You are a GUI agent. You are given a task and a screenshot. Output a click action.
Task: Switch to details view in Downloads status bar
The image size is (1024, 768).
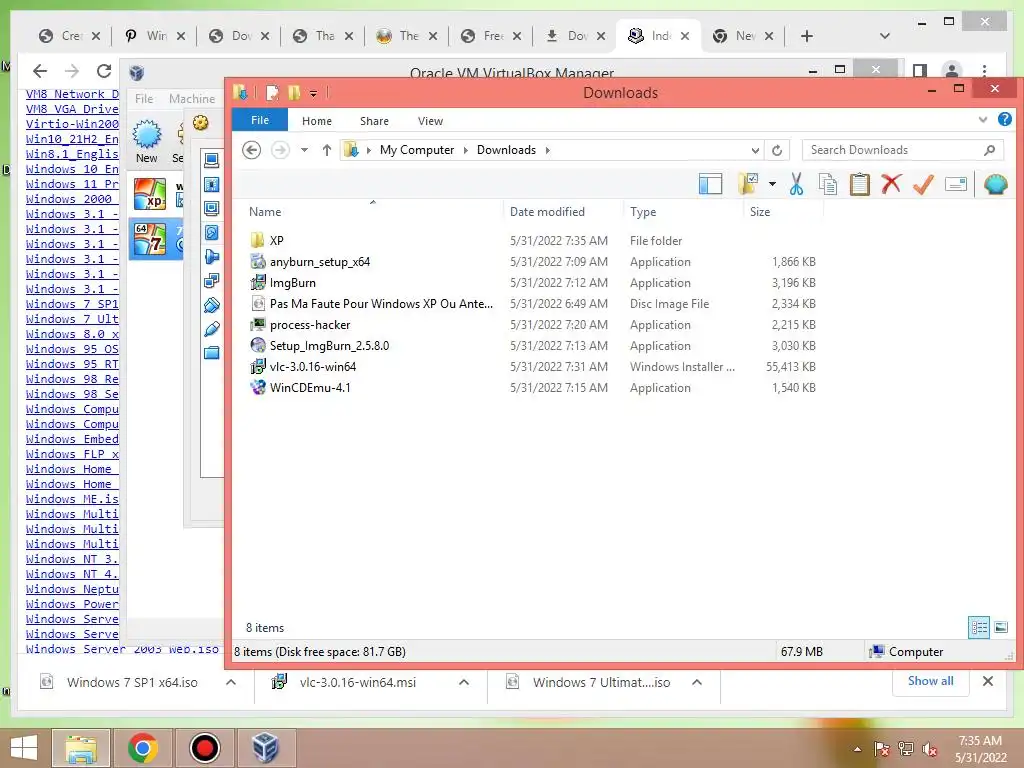point(979,628)
